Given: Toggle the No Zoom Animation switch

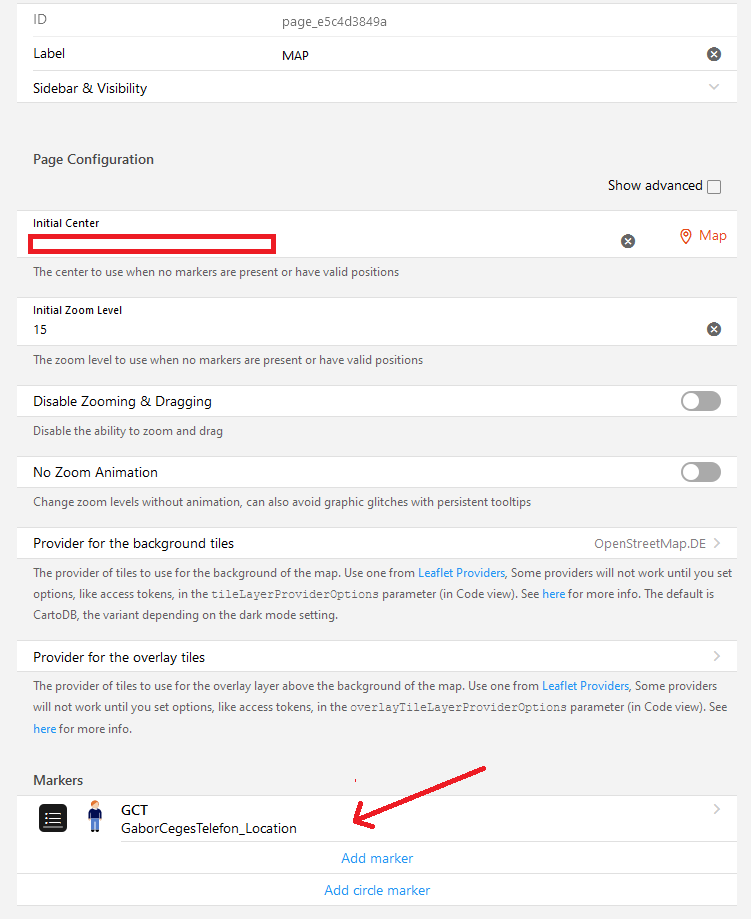Looking at the screenshot, I should (700, 472).
